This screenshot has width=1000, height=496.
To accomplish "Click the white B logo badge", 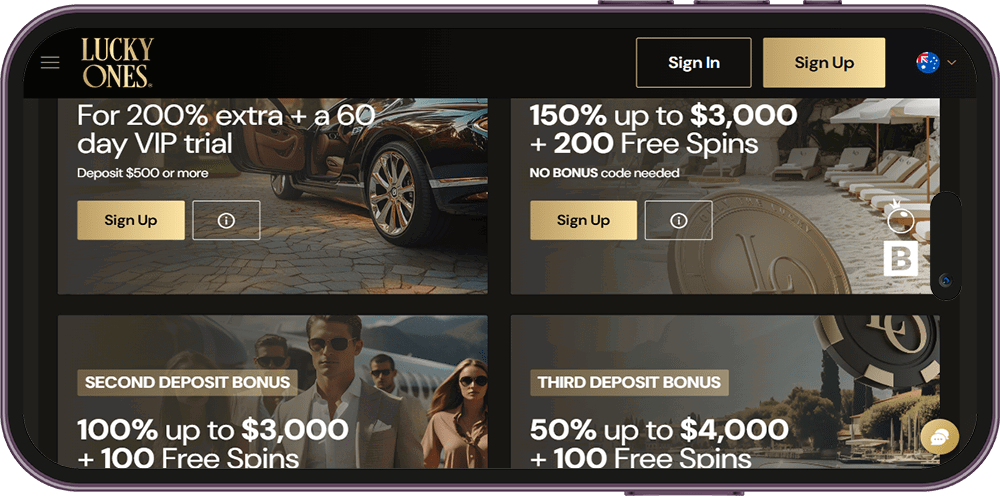I will pyautogui.click(x=901, y=258).
